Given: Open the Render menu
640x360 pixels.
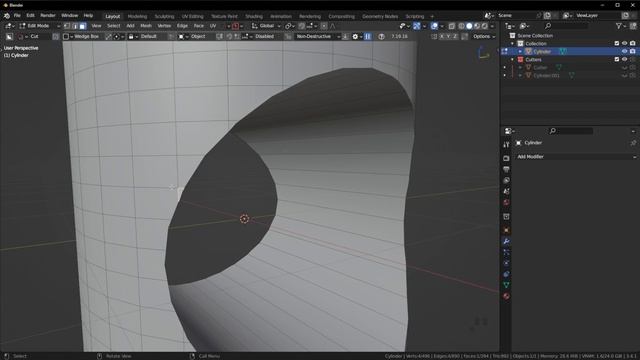Looking at the screenshot, I should (48, 16).
